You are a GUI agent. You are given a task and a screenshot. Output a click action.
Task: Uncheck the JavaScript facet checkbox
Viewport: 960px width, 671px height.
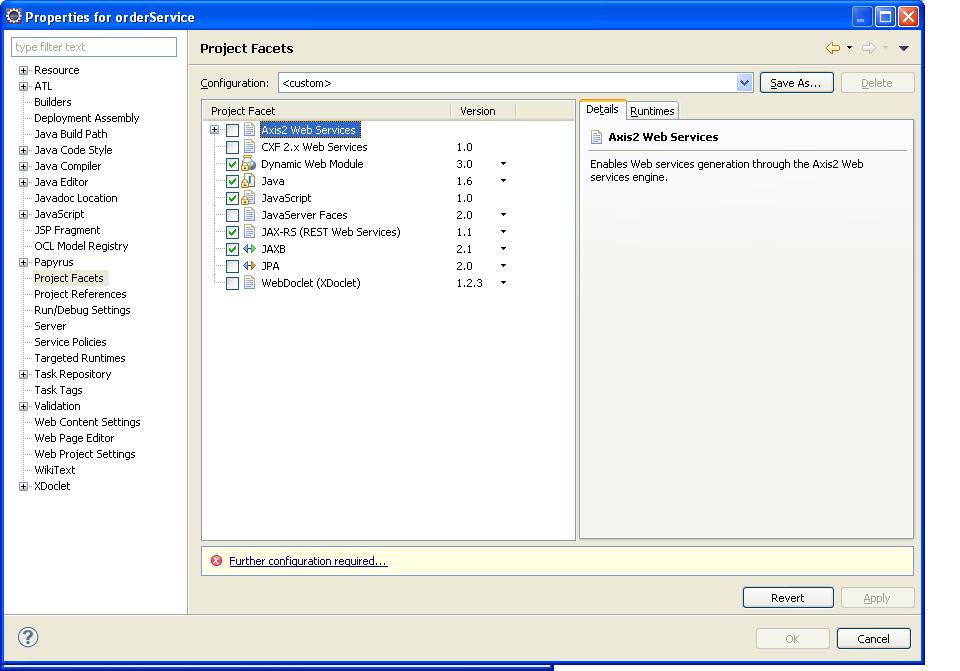pos(232,198)
